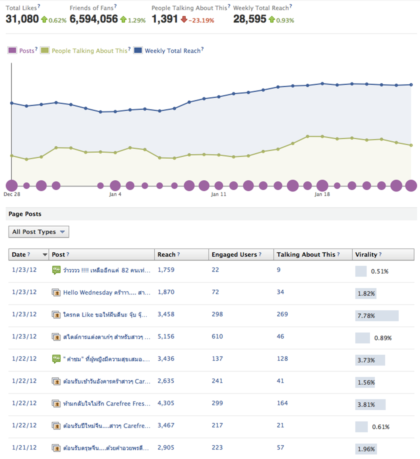Toggle the purple Posts legend swatch
420x459 pixels.
[x=12, y=50]
